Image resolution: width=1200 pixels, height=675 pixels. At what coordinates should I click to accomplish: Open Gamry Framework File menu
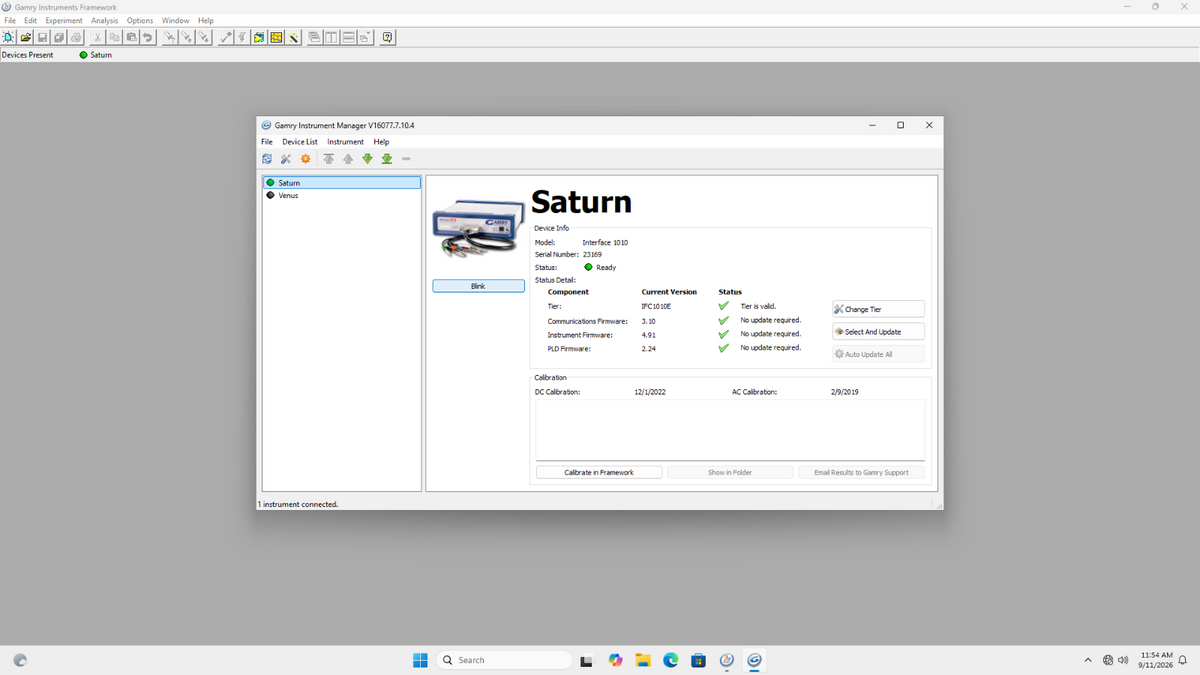(10, 20)
